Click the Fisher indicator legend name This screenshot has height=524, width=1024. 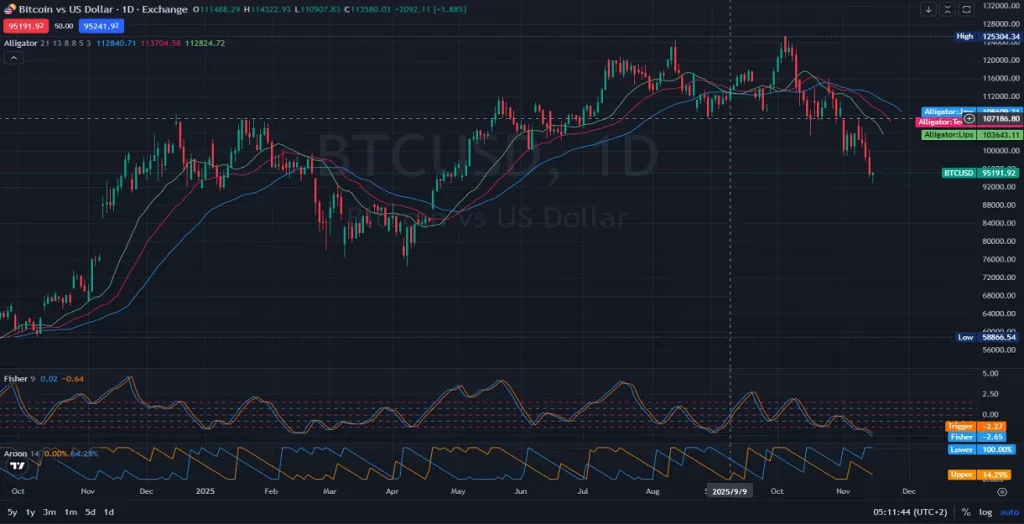pyautogui.click(x=16, y=378)
